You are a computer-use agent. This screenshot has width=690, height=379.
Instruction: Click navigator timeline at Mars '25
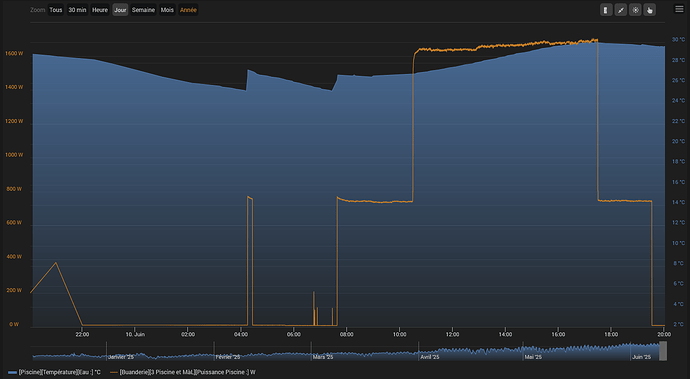coord(323,357)
